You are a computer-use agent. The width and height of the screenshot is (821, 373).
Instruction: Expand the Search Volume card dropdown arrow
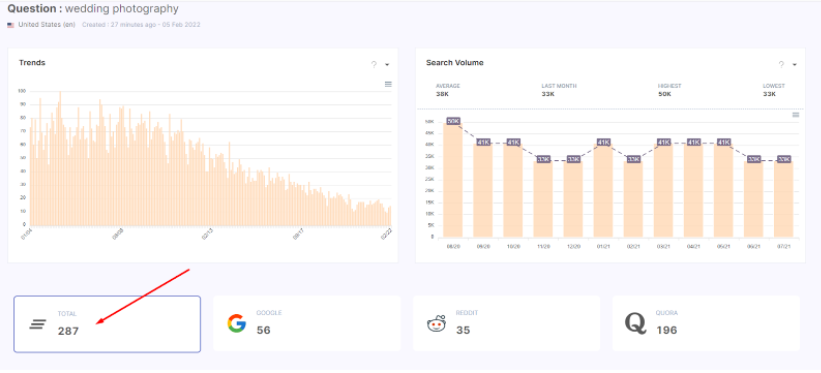coord(794,64)
